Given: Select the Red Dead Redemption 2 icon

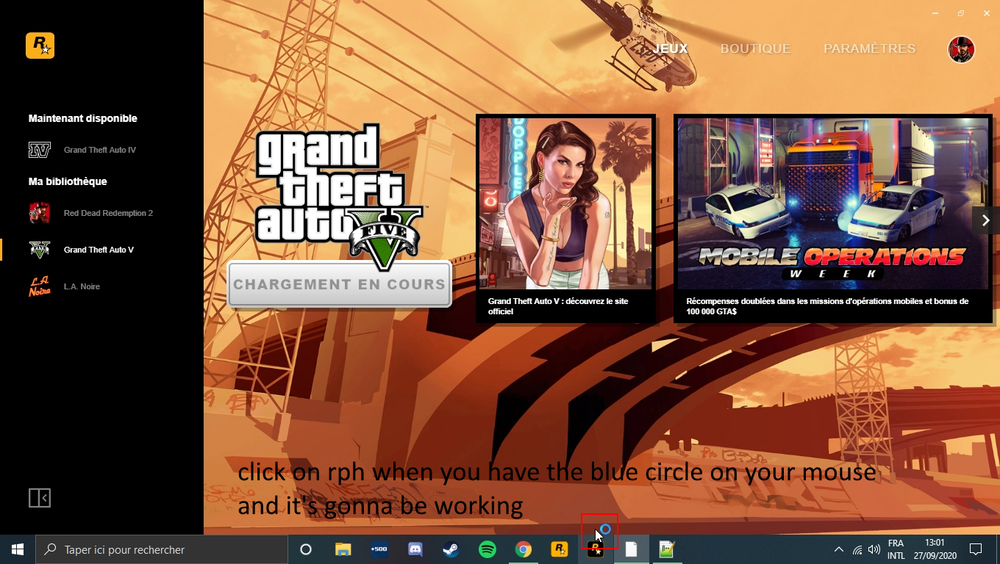Looking at the screenshot, I should pyautogui.click(x=39, y=213).
